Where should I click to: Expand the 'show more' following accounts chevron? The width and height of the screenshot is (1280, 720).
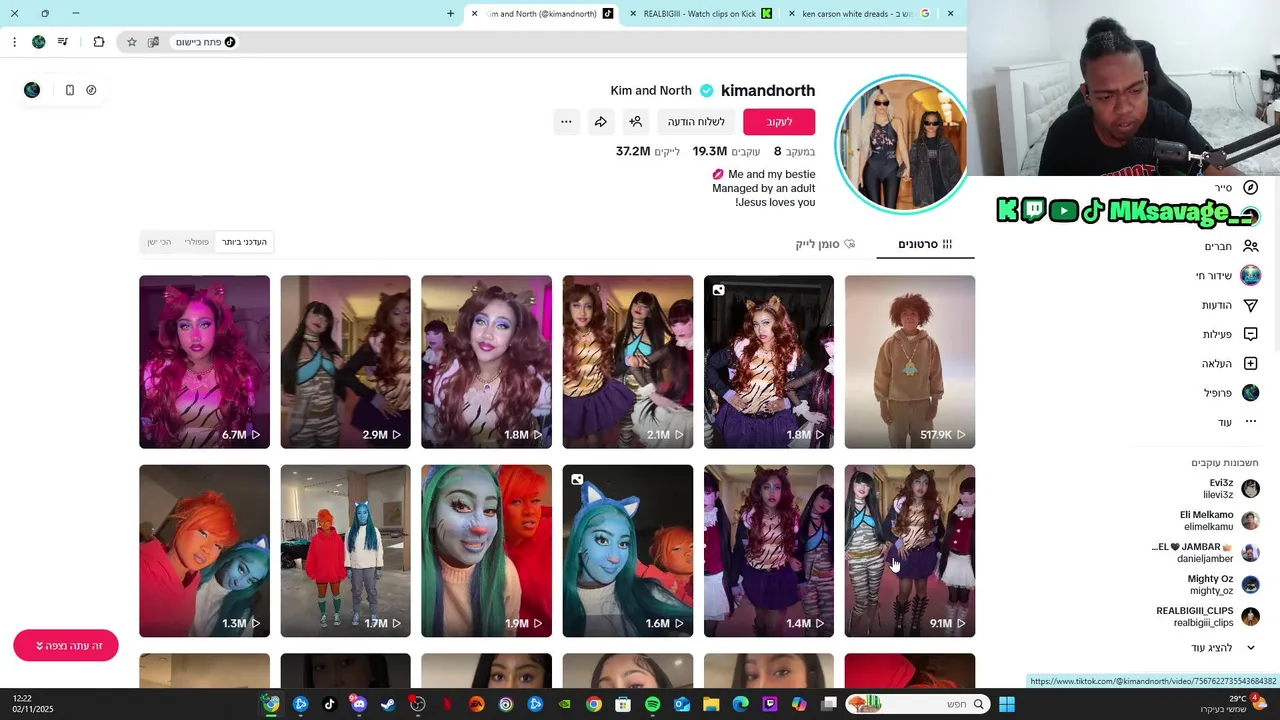[x=1250, y=648]
